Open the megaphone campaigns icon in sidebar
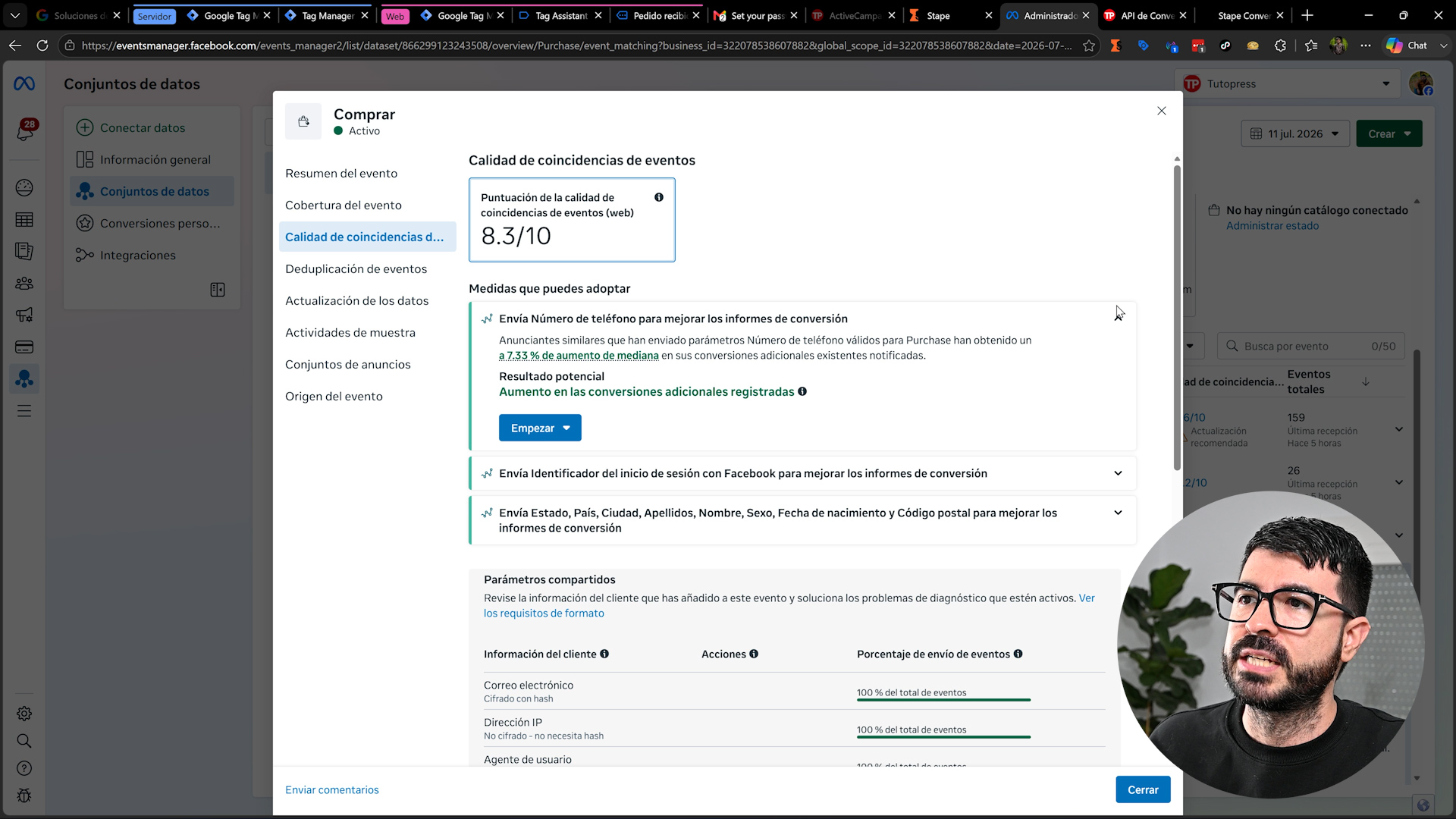The image size is (1456, 819). pyautogui.click(x=24, y=315)
